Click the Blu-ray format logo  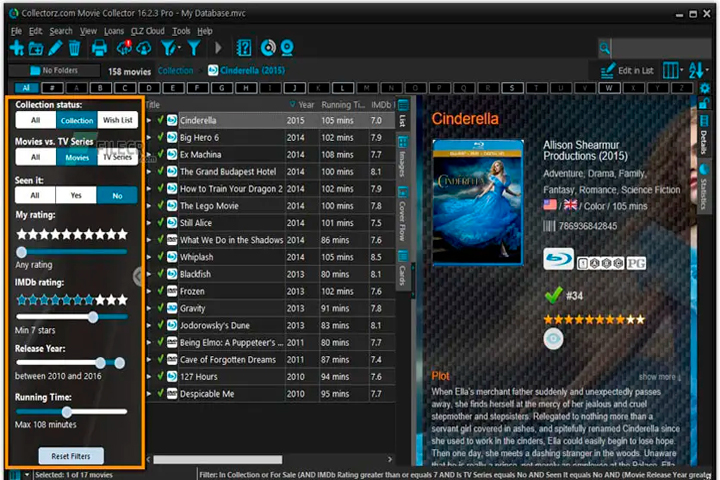point(558,260)
